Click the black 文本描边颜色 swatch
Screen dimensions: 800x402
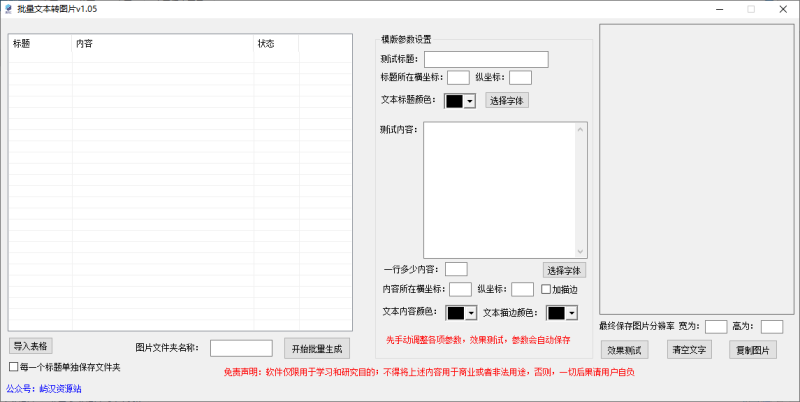pos(556,313)
